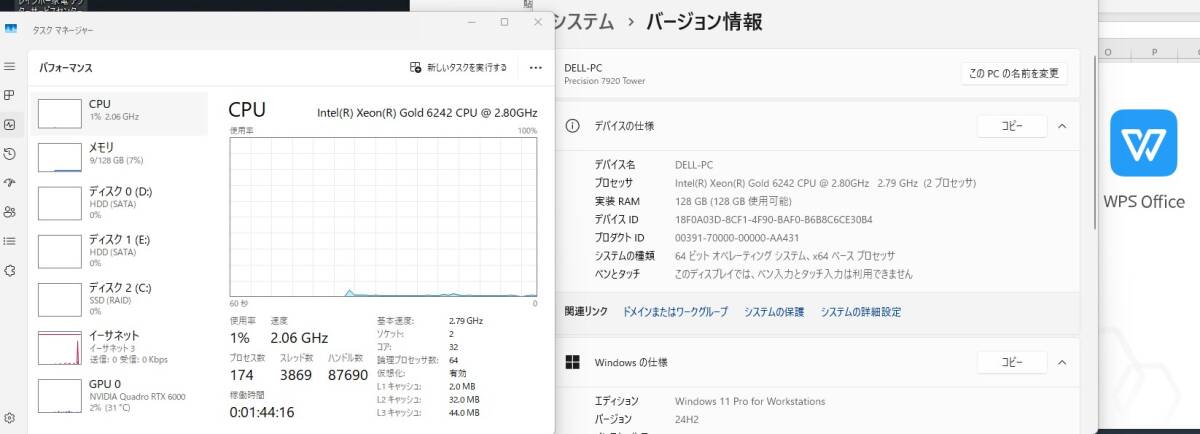Click Task Manager title bar app icon
Image resolution: width=1200 pixels, height=434 pixels.
[12, 29]
